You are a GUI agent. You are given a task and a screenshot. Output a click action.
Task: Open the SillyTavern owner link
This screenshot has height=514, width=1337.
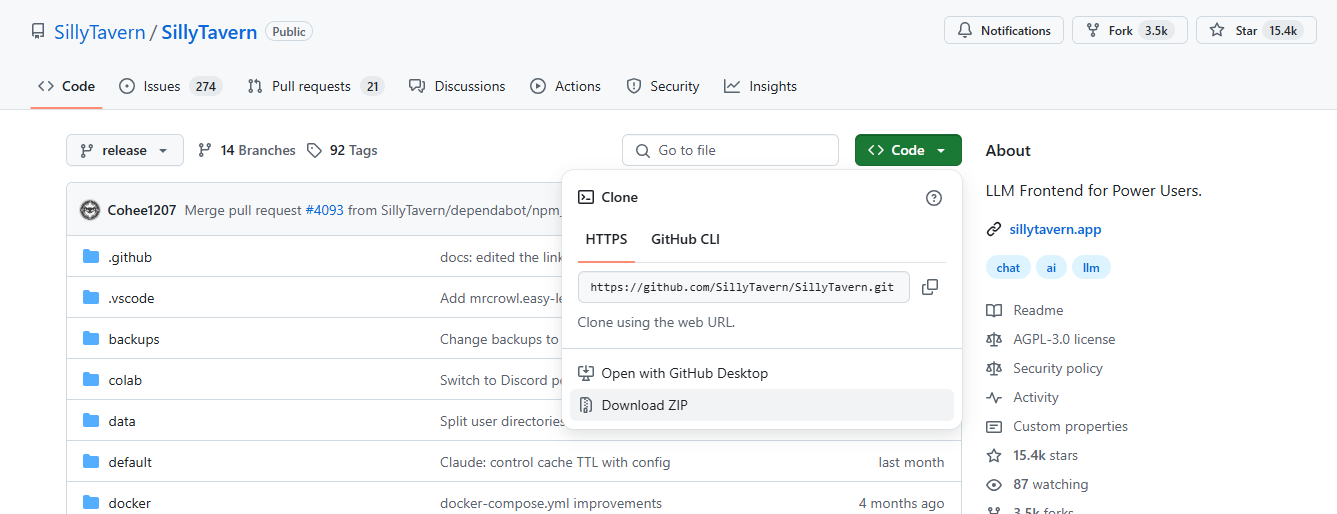99,31
